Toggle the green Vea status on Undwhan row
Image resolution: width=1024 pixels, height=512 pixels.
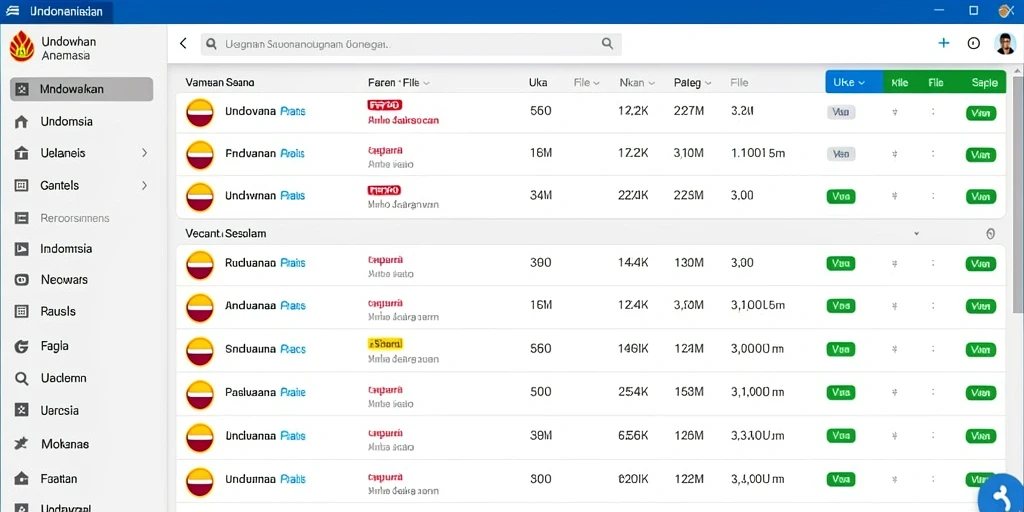841,196
